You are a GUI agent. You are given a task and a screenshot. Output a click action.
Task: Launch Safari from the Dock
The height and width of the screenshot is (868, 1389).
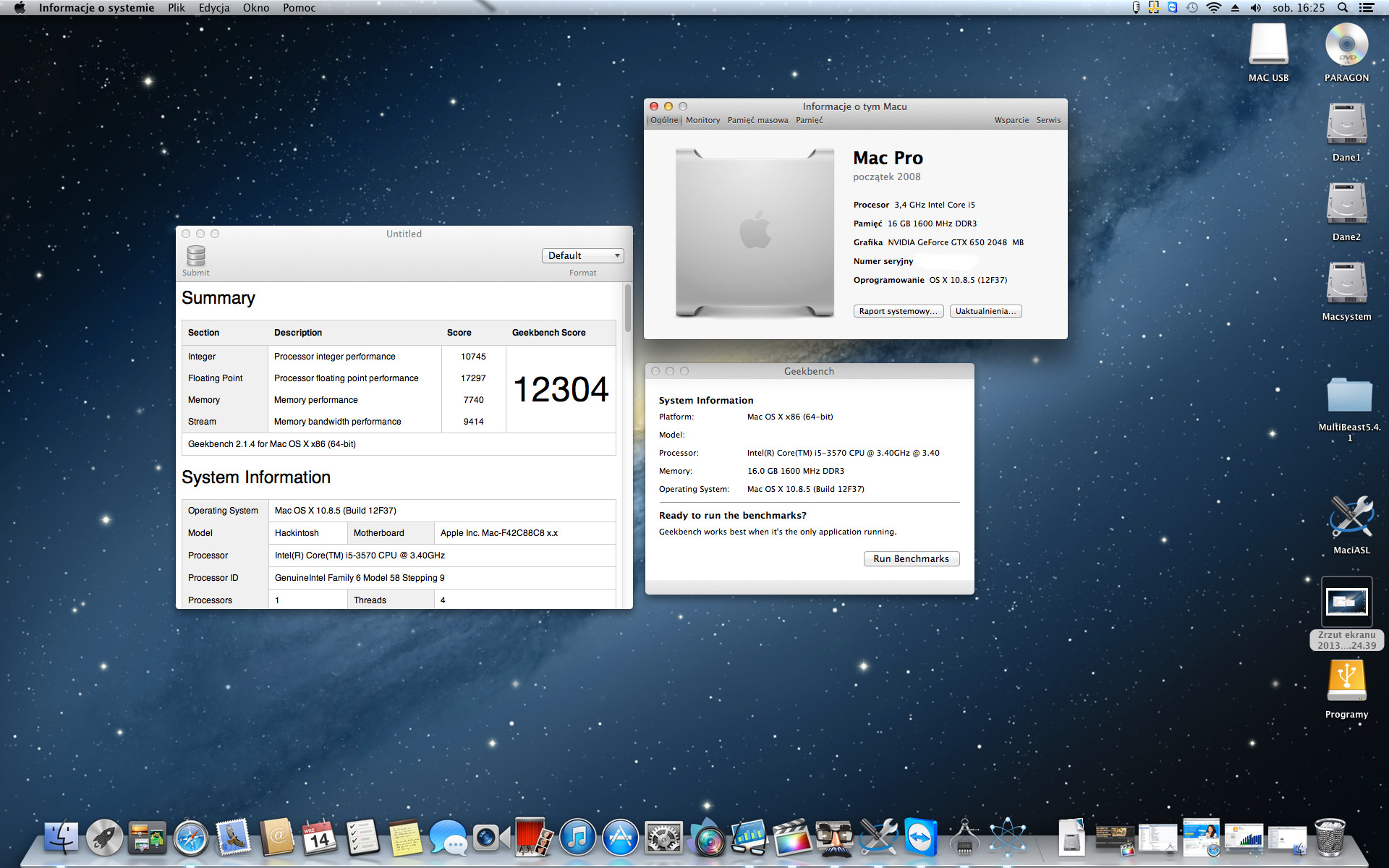click(190, 838)
